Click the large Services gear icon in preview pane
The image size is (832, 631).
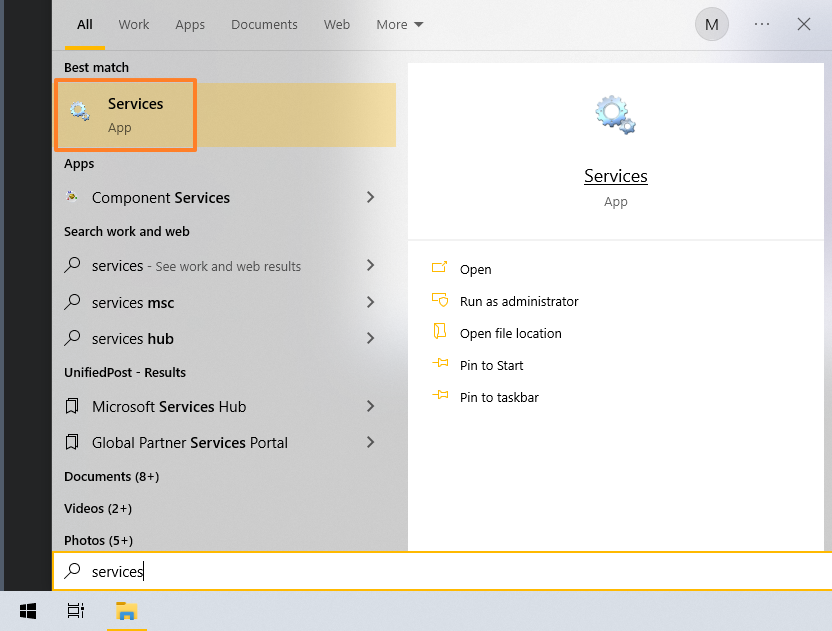616,115
